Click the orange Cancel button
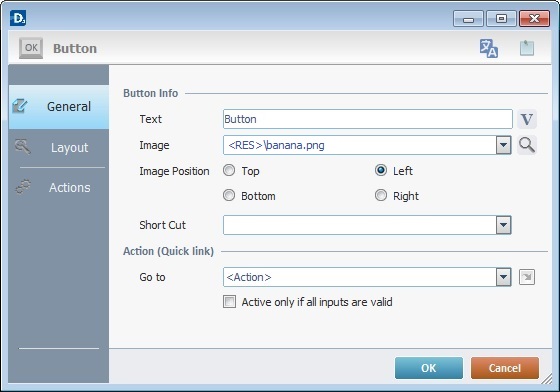Viewport: 560px width, 392px height. pyautogui.click(x=505, y=368)
